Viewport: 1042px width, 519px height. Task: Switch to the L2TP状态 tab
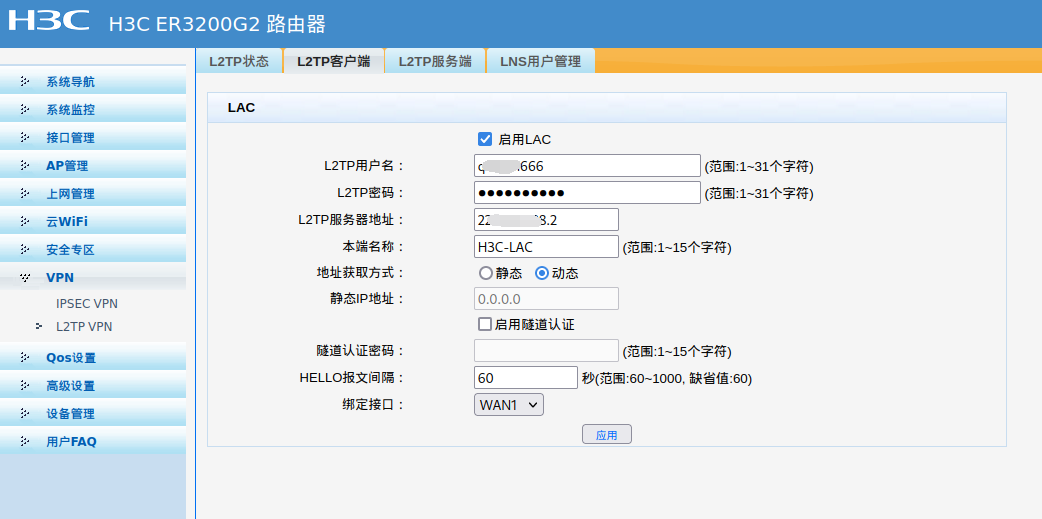point(239,61)
